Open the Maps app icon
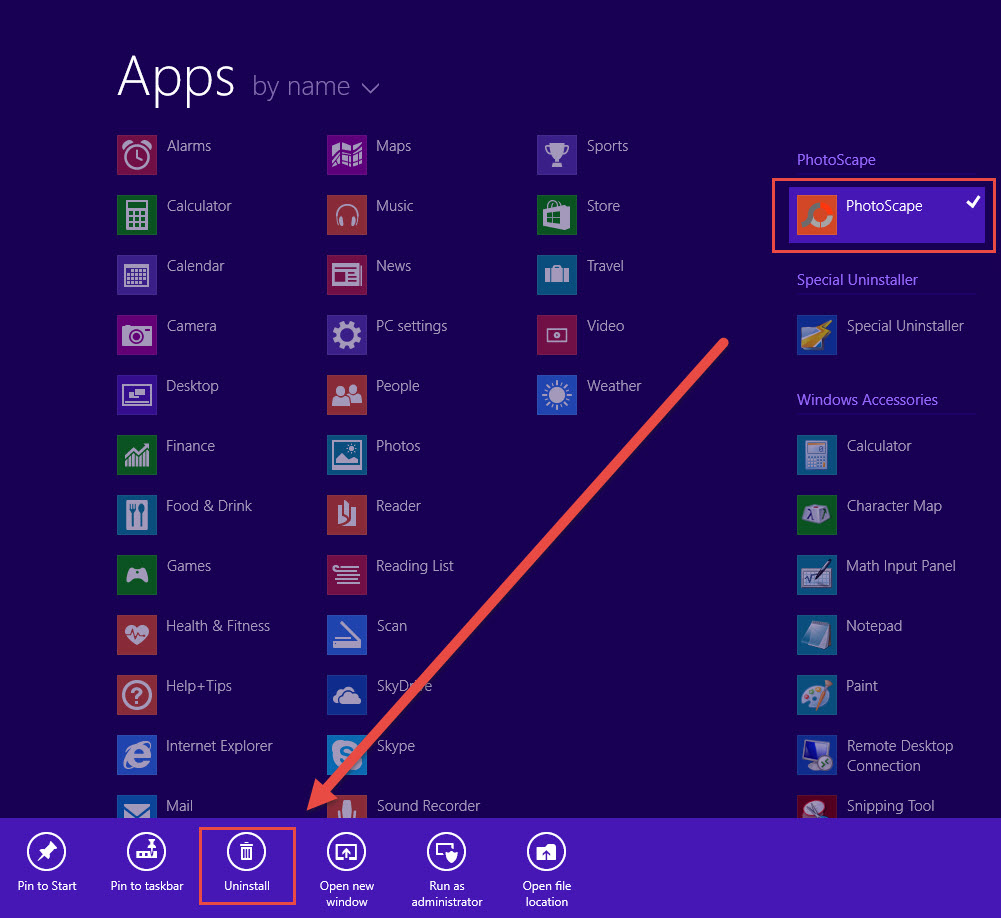 [347, 154]
